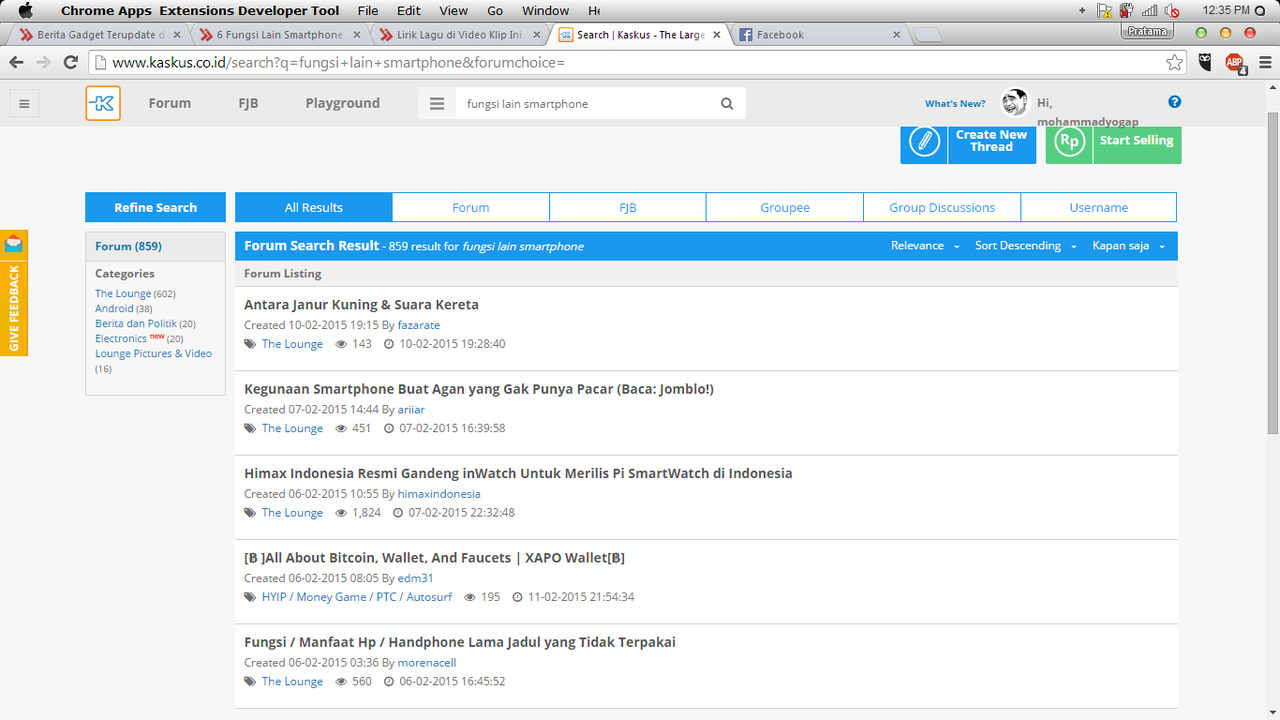This screenshot has width=1280, height=720.
Task: Click the muted volume tray icon
Action: (1172, 11)
